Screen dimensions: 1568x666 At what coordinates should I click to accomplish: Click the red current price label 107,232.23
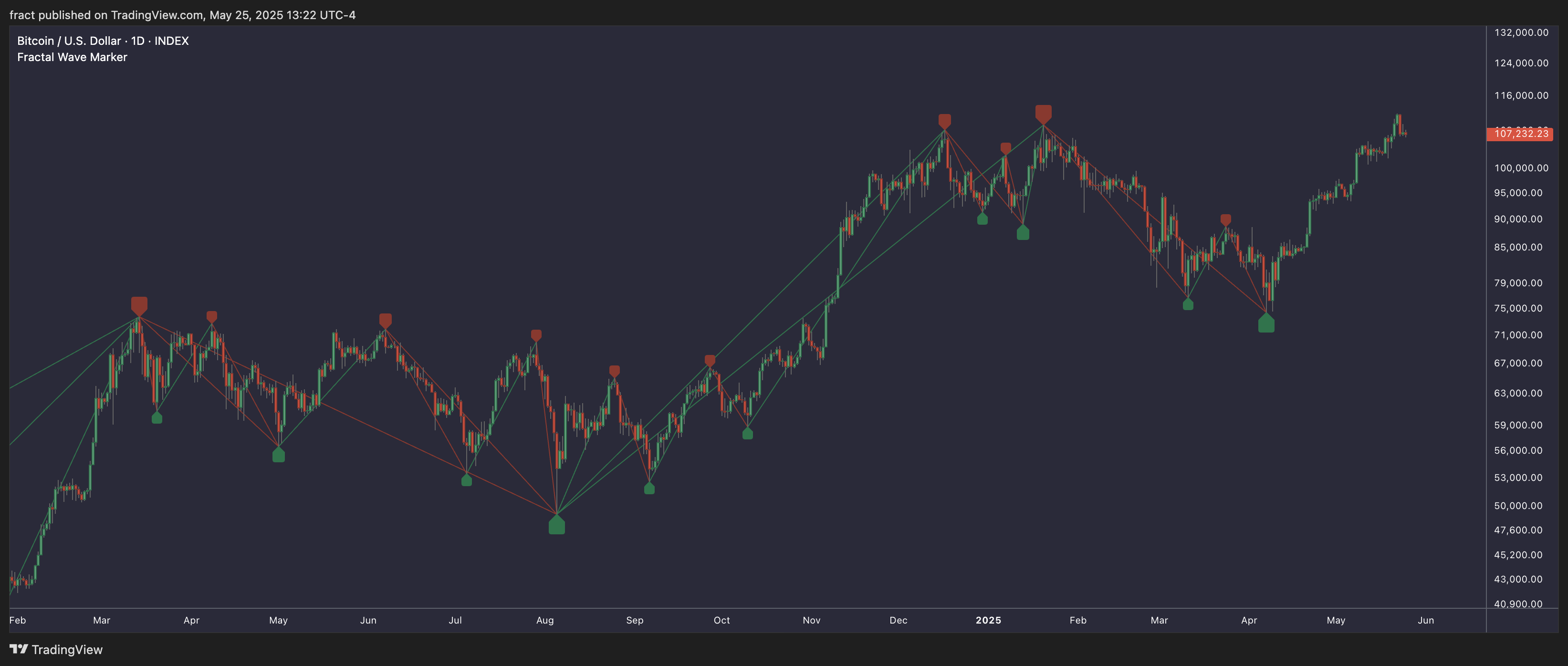click(x=1520, y=134)
